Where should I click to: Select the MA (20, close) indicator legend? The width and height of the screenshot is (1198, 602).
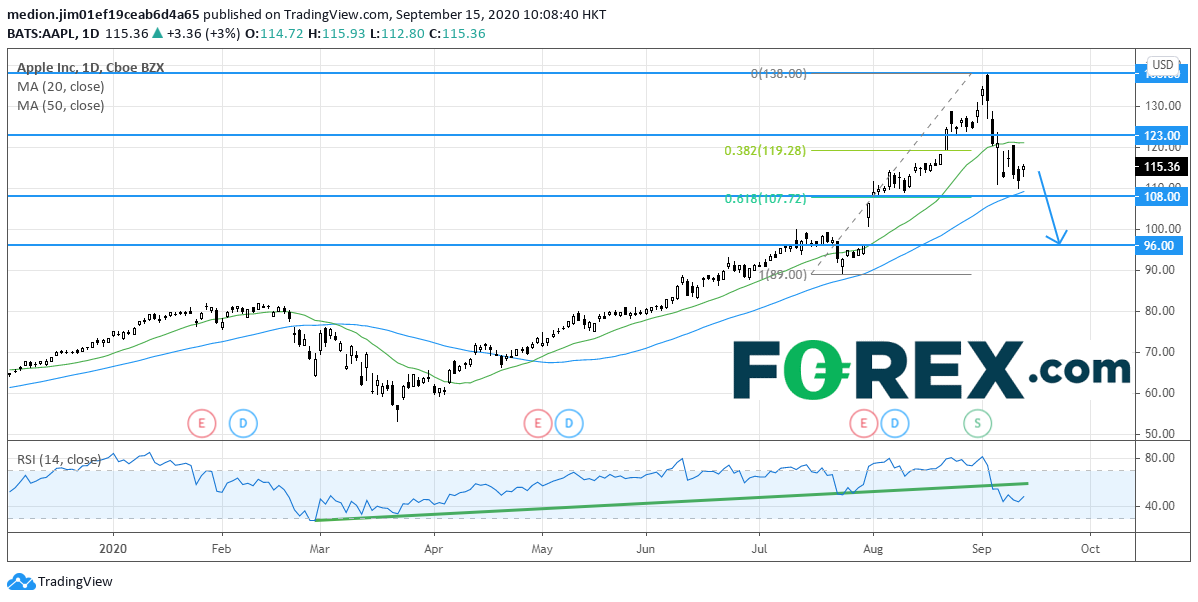coord(60,86)
